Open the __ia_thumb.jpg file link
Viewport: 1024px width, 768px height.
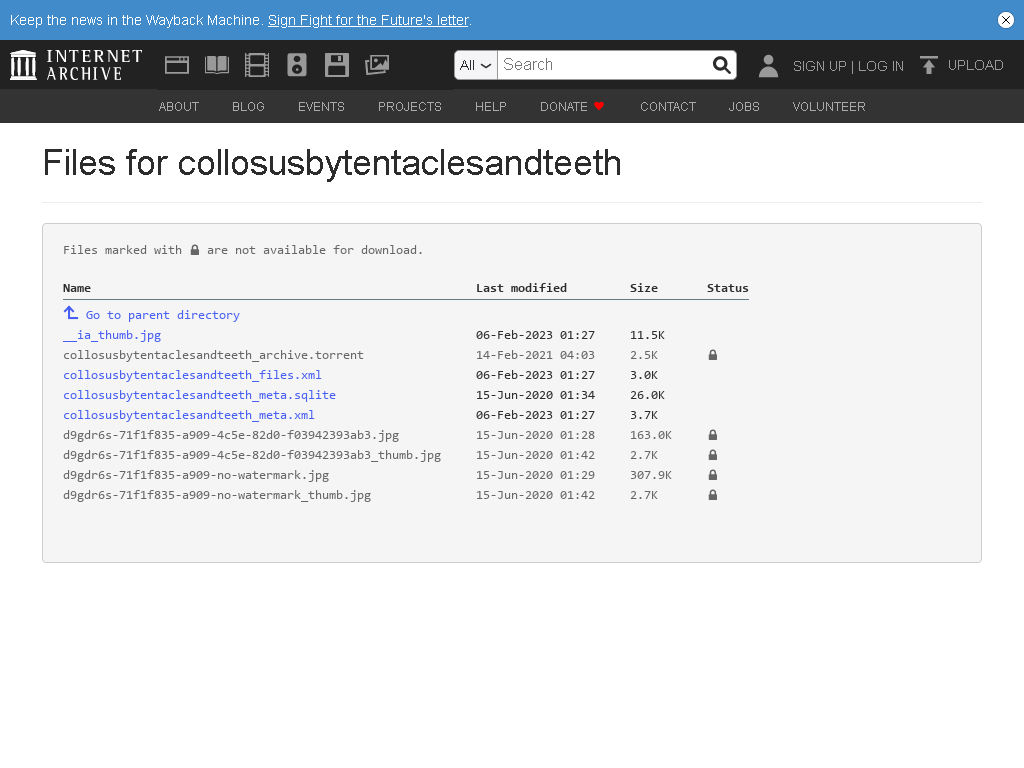tap(112, 335)
